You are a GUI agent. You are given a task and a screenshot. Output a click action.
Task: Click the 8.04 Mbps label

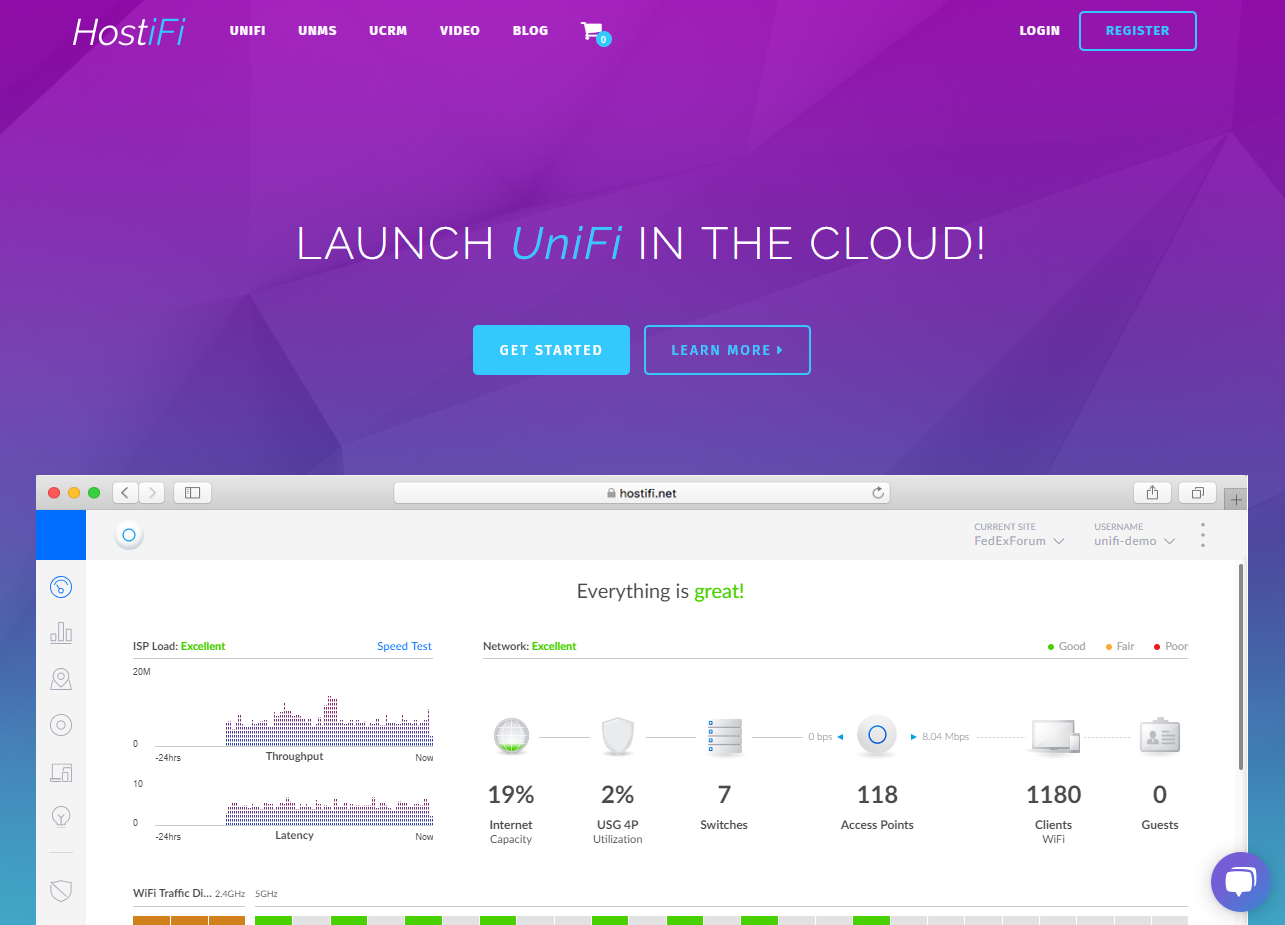(945, 737)
